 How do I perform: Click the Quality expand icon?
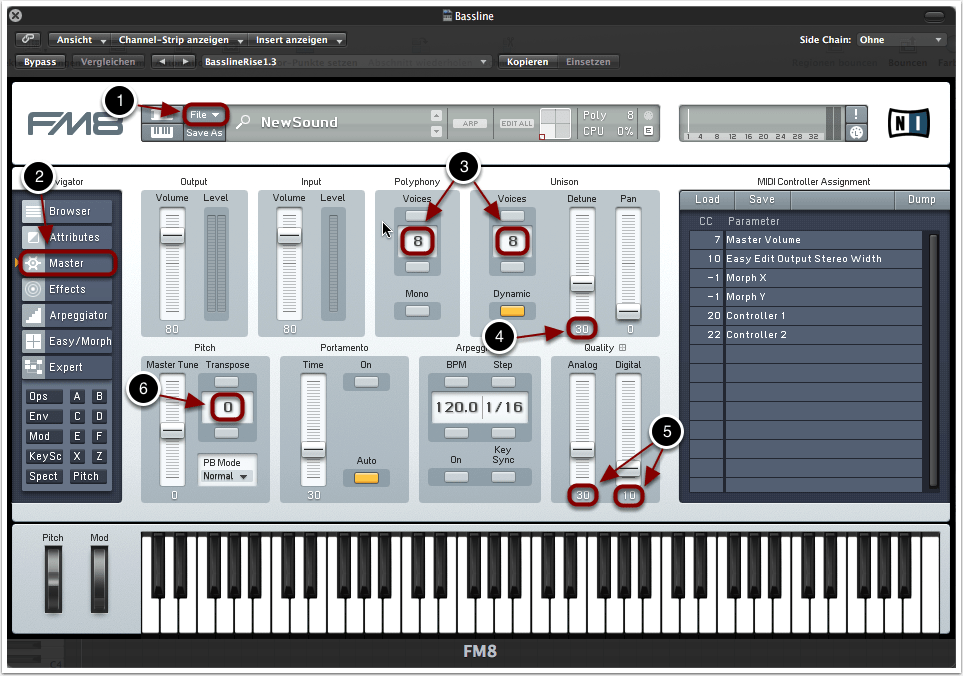tap(622, 348)
